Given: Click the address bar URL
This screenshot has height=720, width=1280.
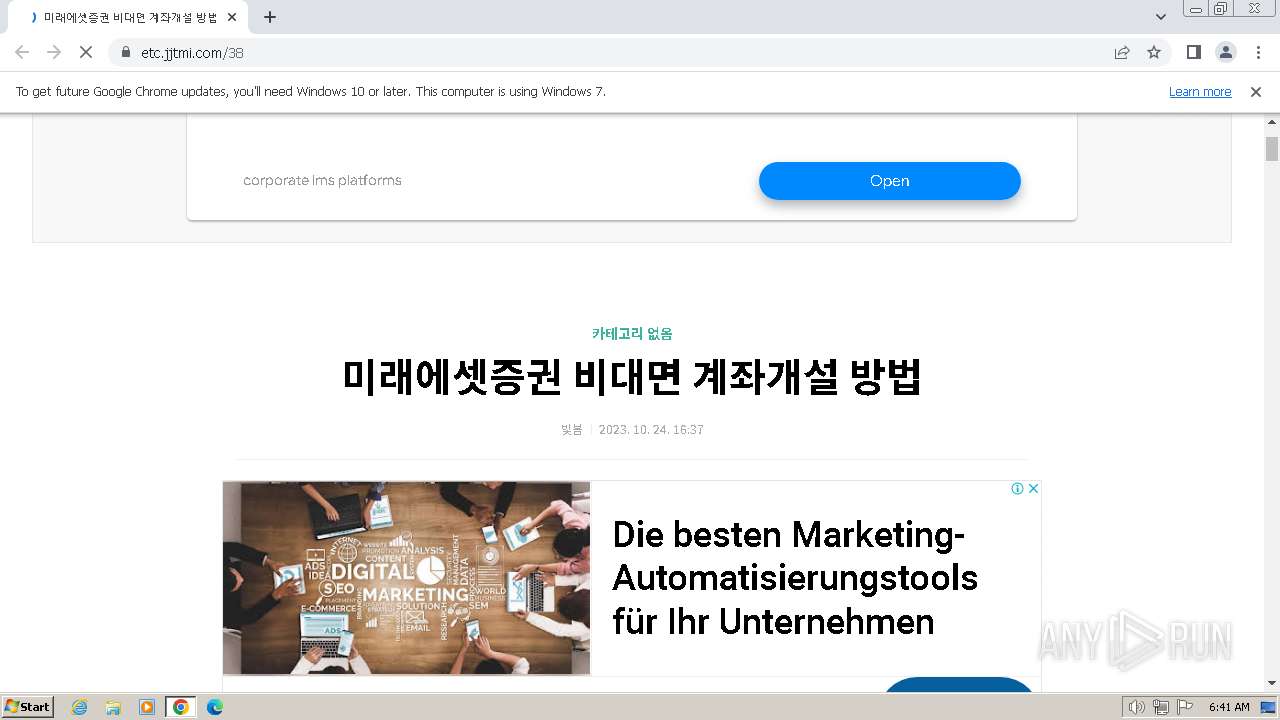Looking at the screenshot, I should (x=192, y=53).
